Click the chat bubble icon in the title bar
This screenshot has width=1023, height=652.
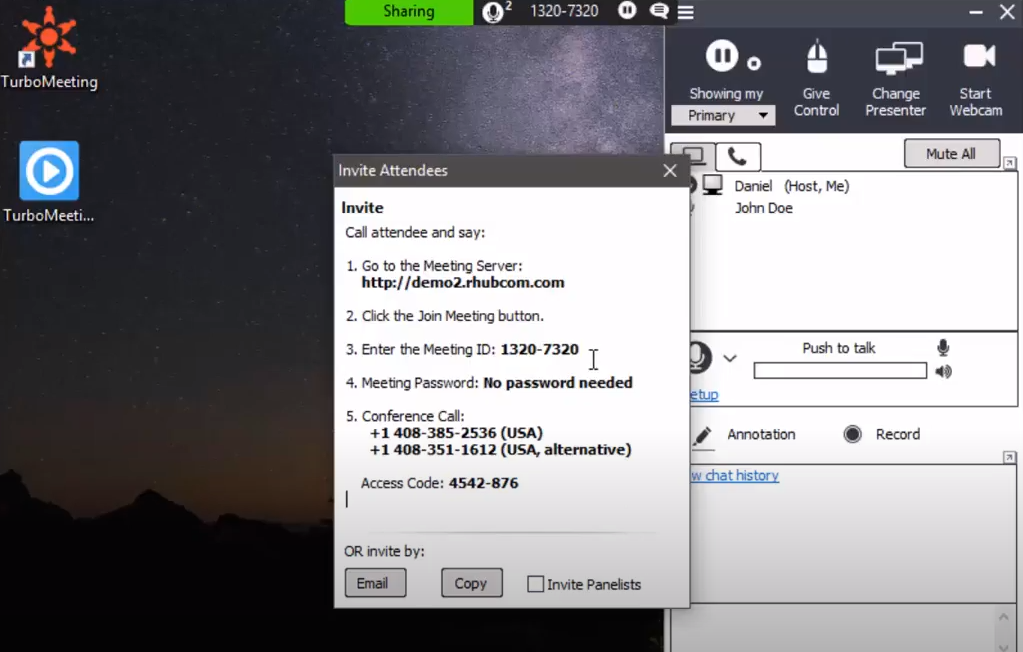(x=659, y=12)
